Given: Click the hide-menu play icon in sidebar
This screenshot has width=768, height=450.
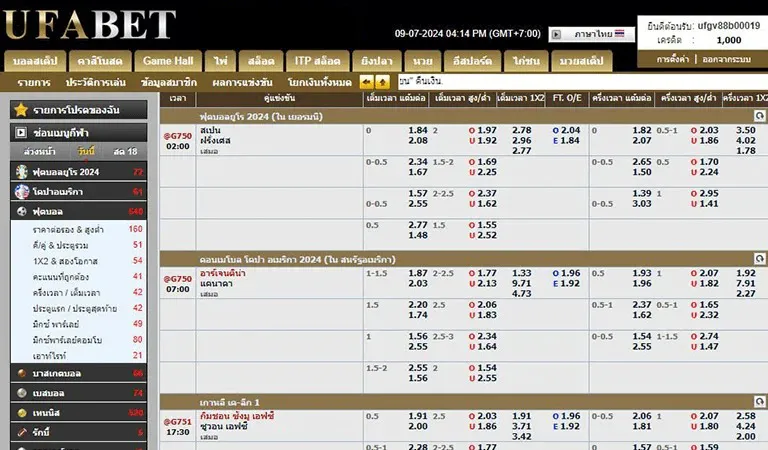Looking at the screenshot, I should tap(20, 131).
